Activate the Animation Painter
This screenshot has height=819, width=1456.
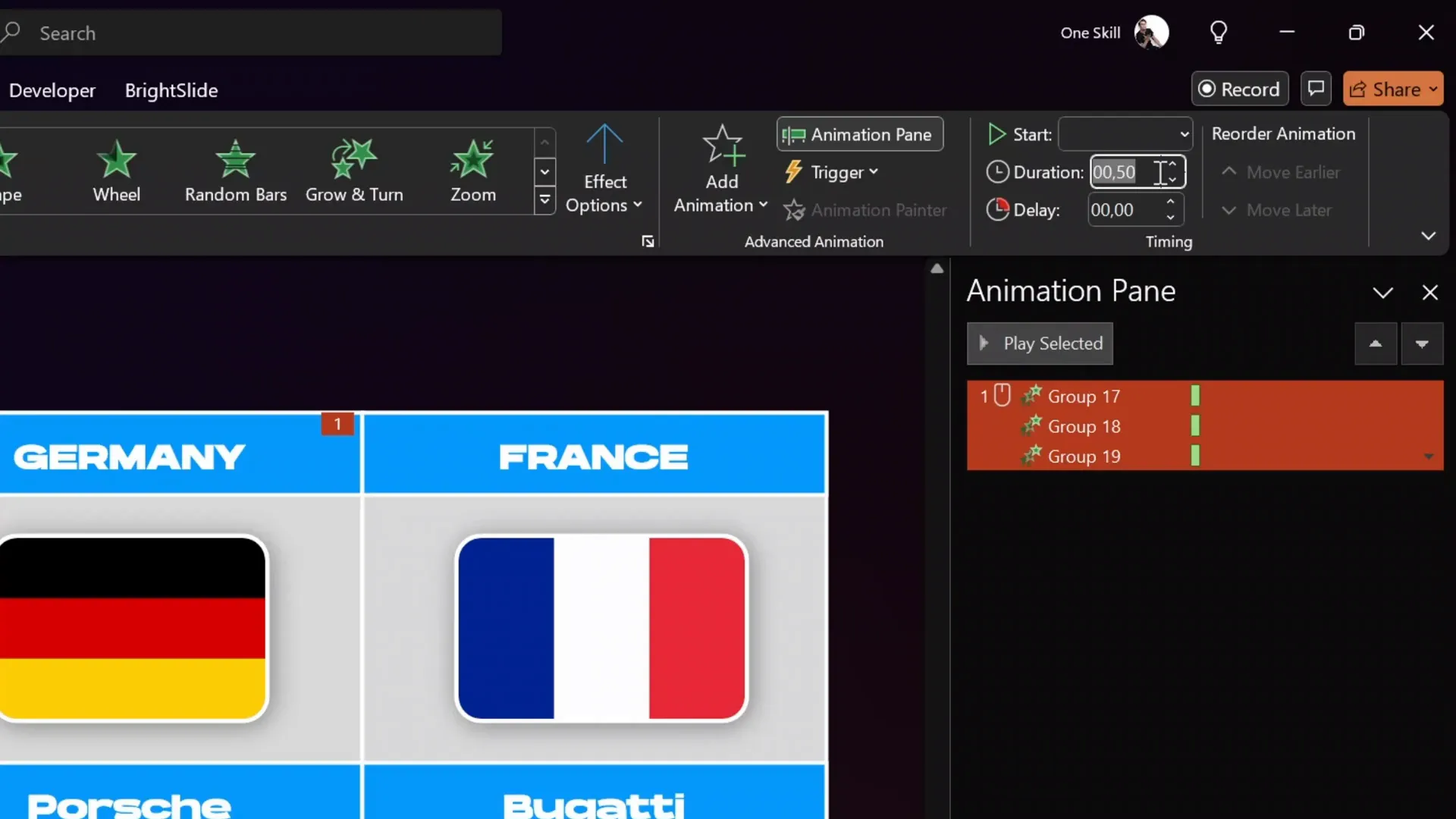867,210
